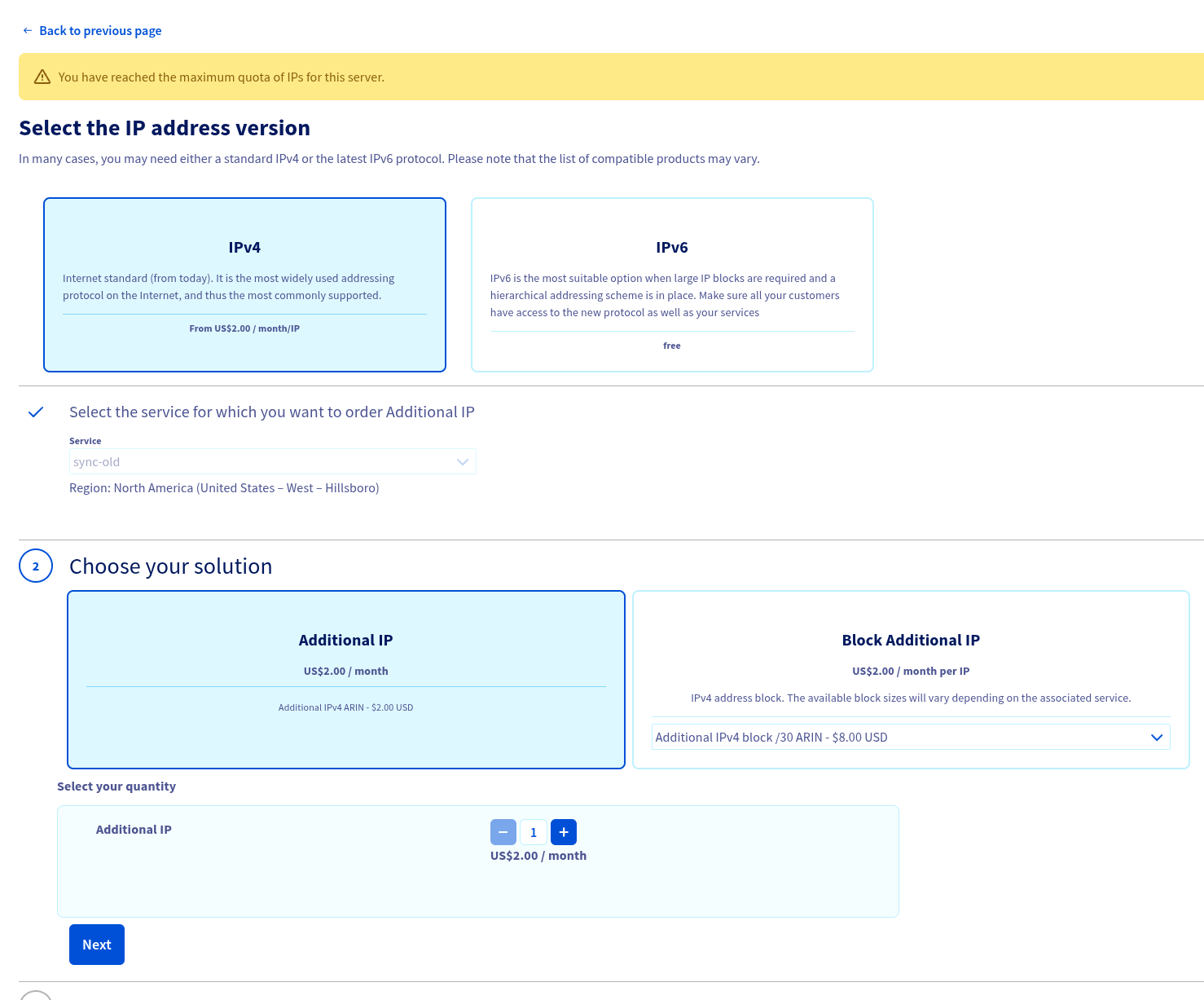The height and width of the screenshot is (1000, 1204).
Task: Click the Next button
Action: click(97, 945)
